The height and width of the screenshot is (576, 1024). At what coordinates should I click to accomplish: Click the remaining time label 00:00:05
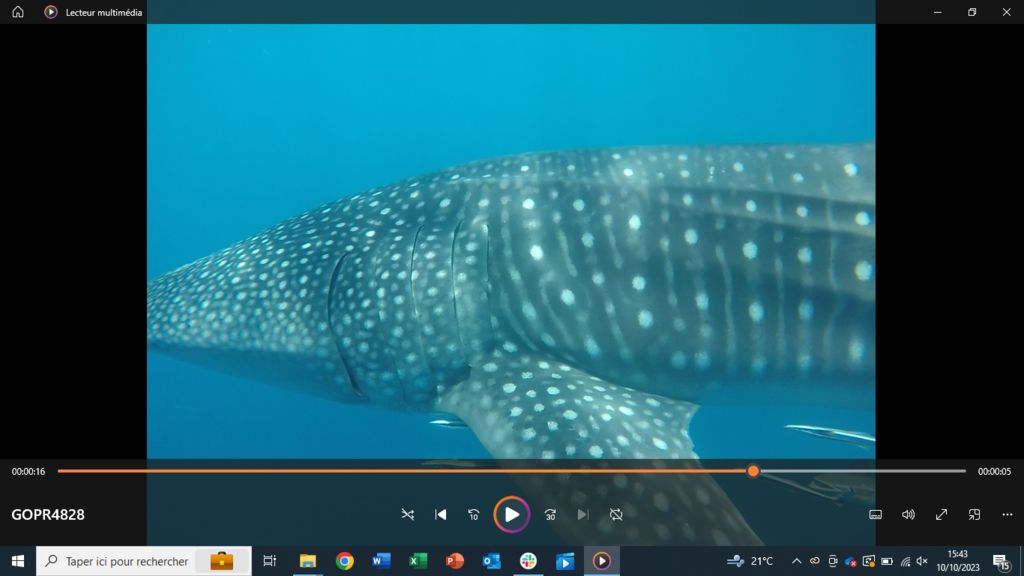[x=994, y=472]
